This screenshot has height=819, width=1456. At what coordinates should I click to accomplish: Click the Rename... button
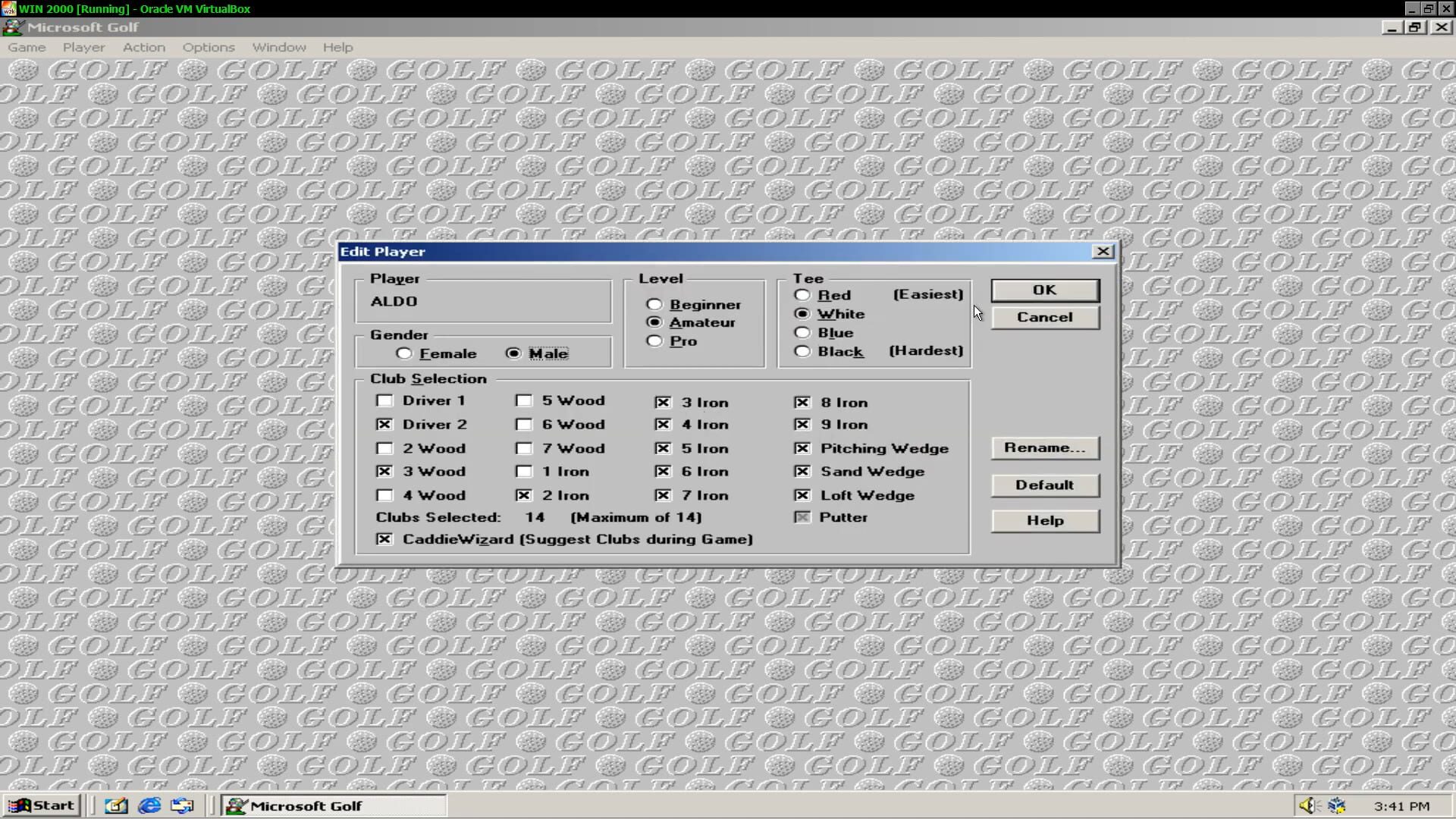coord(1045,447)
